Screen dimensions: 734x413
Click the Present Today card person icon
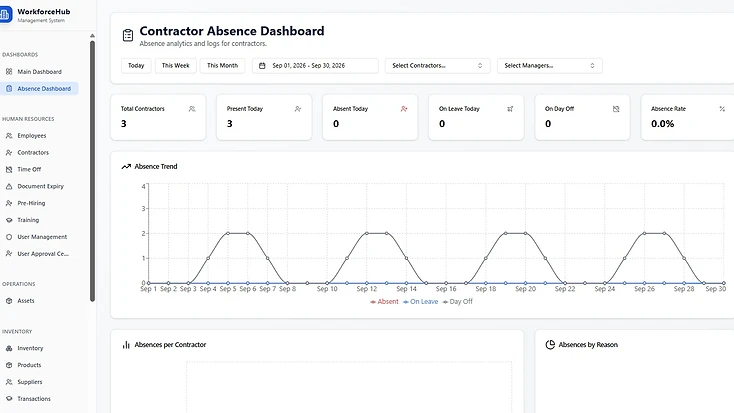tap(298, 109)
